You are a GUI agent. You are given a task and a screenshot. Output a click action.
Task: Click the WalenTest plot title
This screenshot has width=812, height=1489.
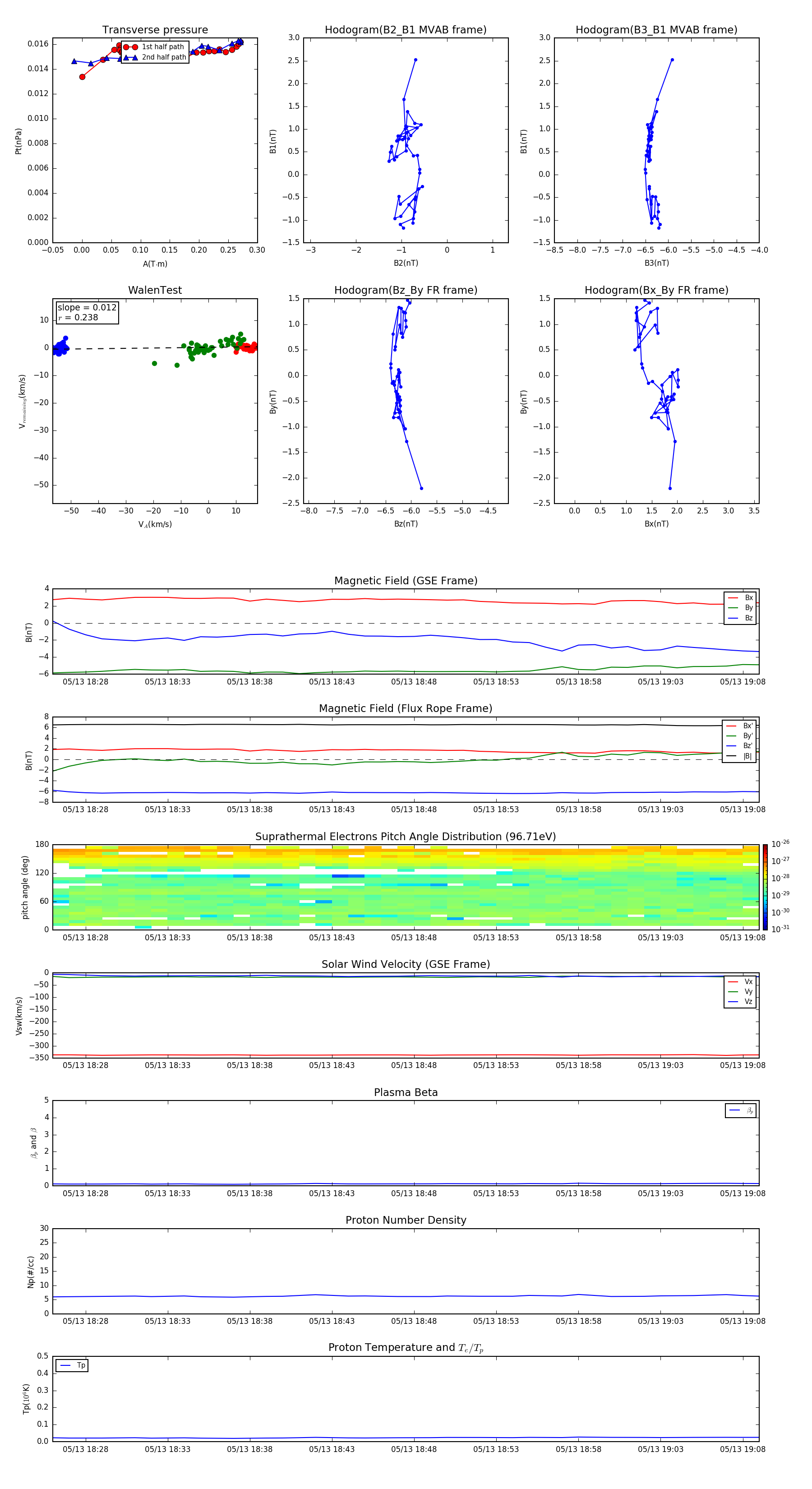pos(155,290)
